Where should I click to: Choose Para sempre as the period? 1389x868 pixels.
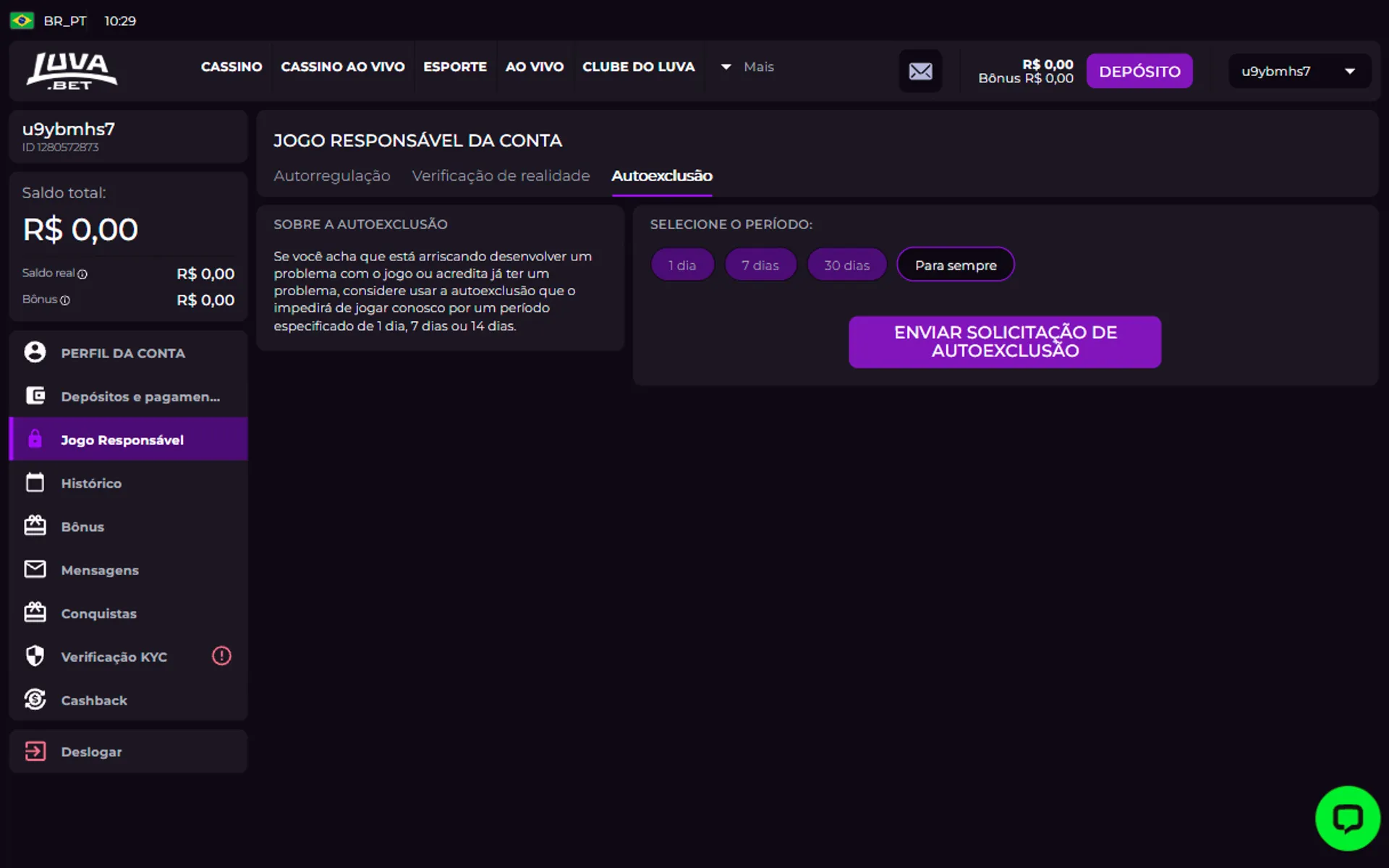[x=955, y=264]
